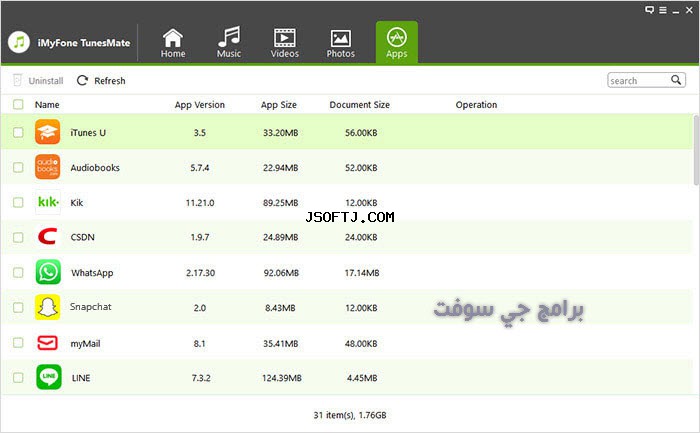Select the Snapchat name text
This screenshot has height=433, width=700.
coord(91,307)
